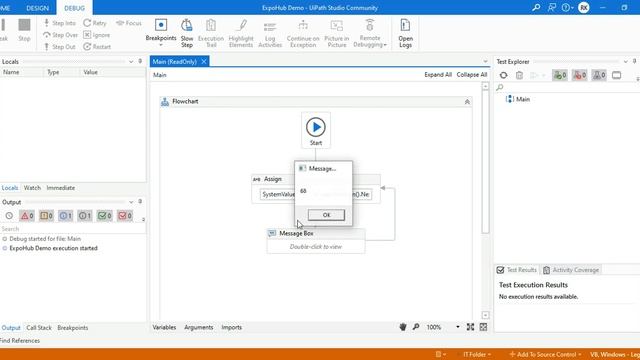Click the overview icon in the designer
Screen dimensions: 640x360
(x=483, y=327)
